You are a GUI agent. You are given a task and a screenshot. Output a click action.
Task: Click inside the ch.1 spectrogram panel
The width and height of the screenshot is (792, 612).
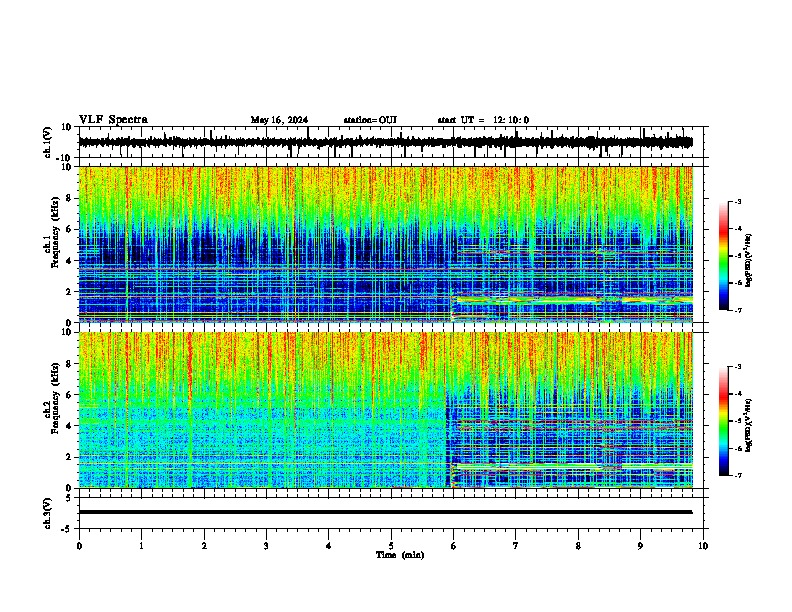point(385,244)
